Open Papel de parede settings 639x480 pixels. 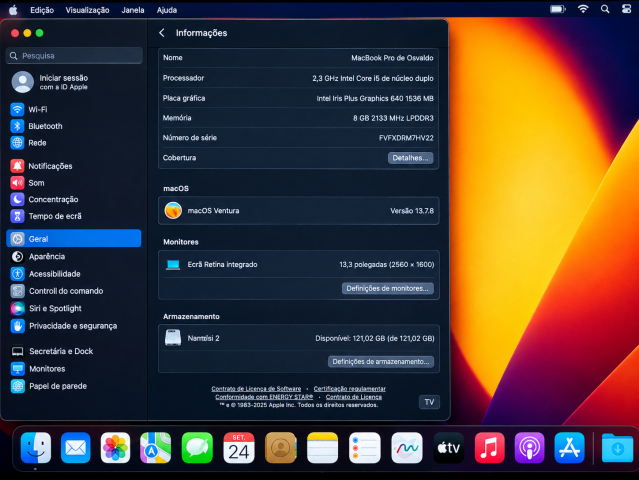point(74,386)
